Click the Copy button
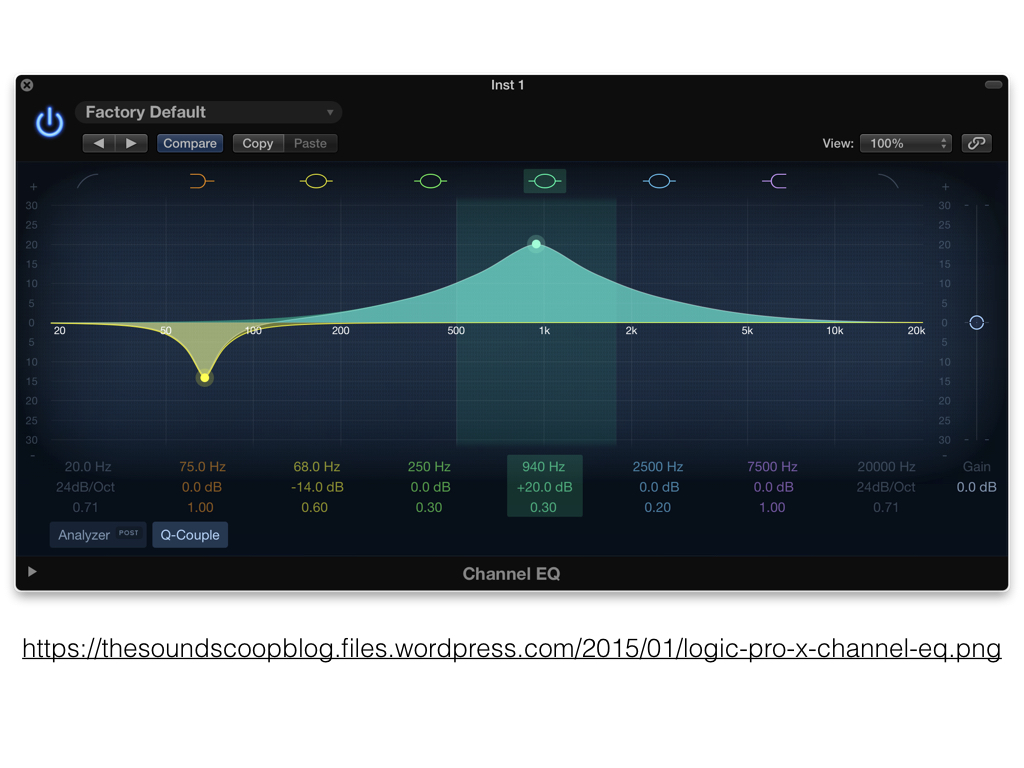Screen dimensions: 1024x768 258,143
